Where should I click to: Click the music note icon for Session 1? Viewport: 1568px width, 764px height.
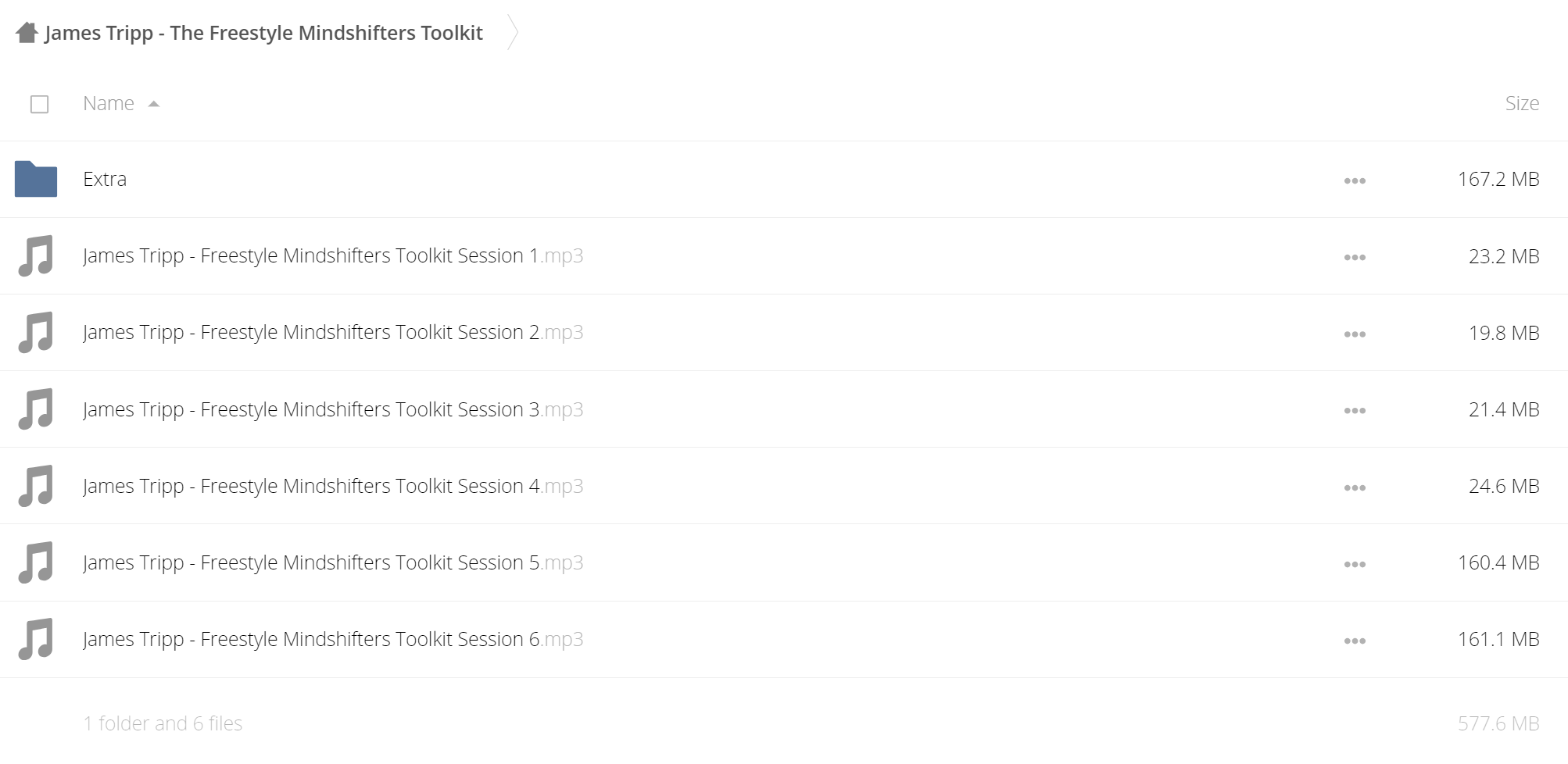point(36,255)
